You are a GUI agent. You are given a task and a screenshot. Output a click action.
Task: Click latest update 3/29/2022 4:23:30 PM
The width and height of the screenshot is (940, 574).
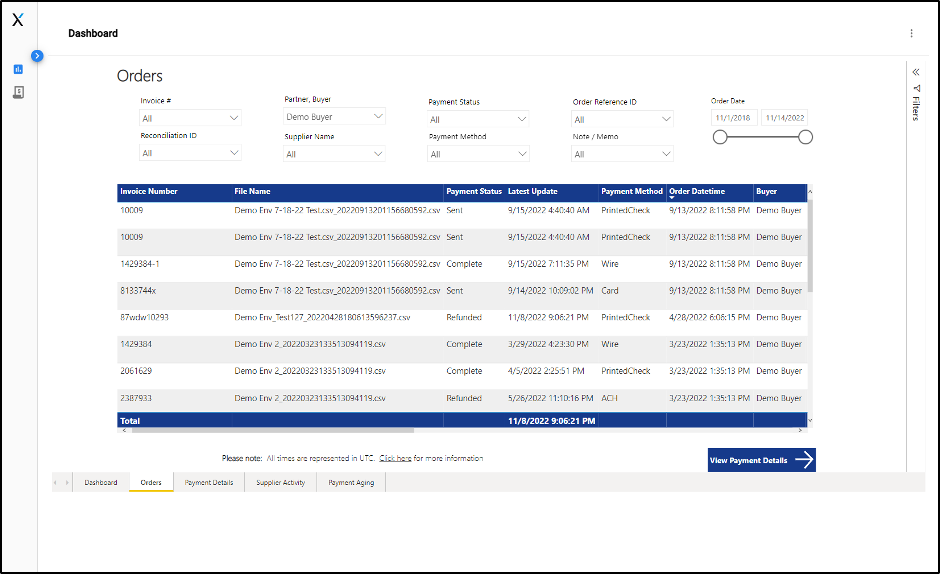tap(548, 344)
